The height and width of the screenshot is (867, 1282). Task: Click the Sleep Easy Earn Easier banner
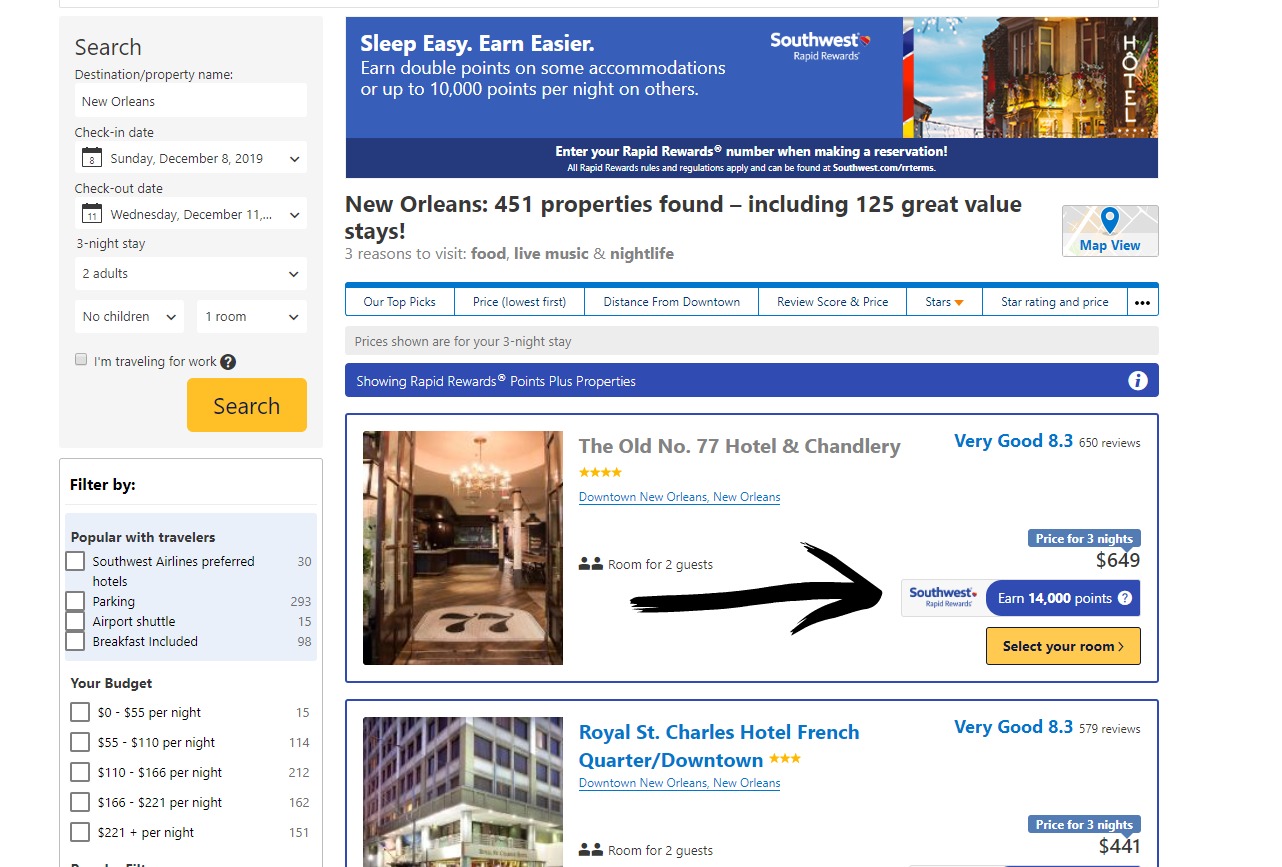click(752, 97)
